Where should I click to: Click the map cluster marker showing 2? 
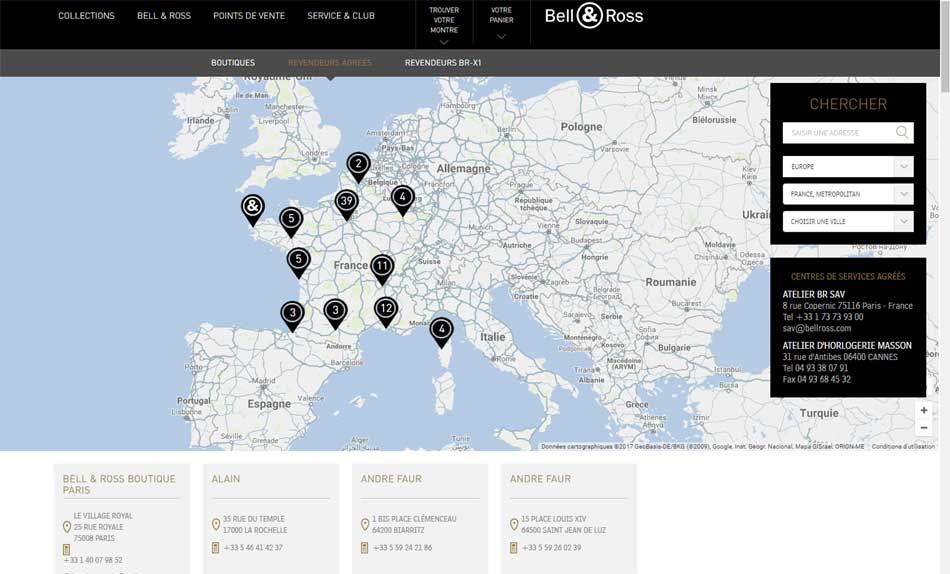click(358, 165)
